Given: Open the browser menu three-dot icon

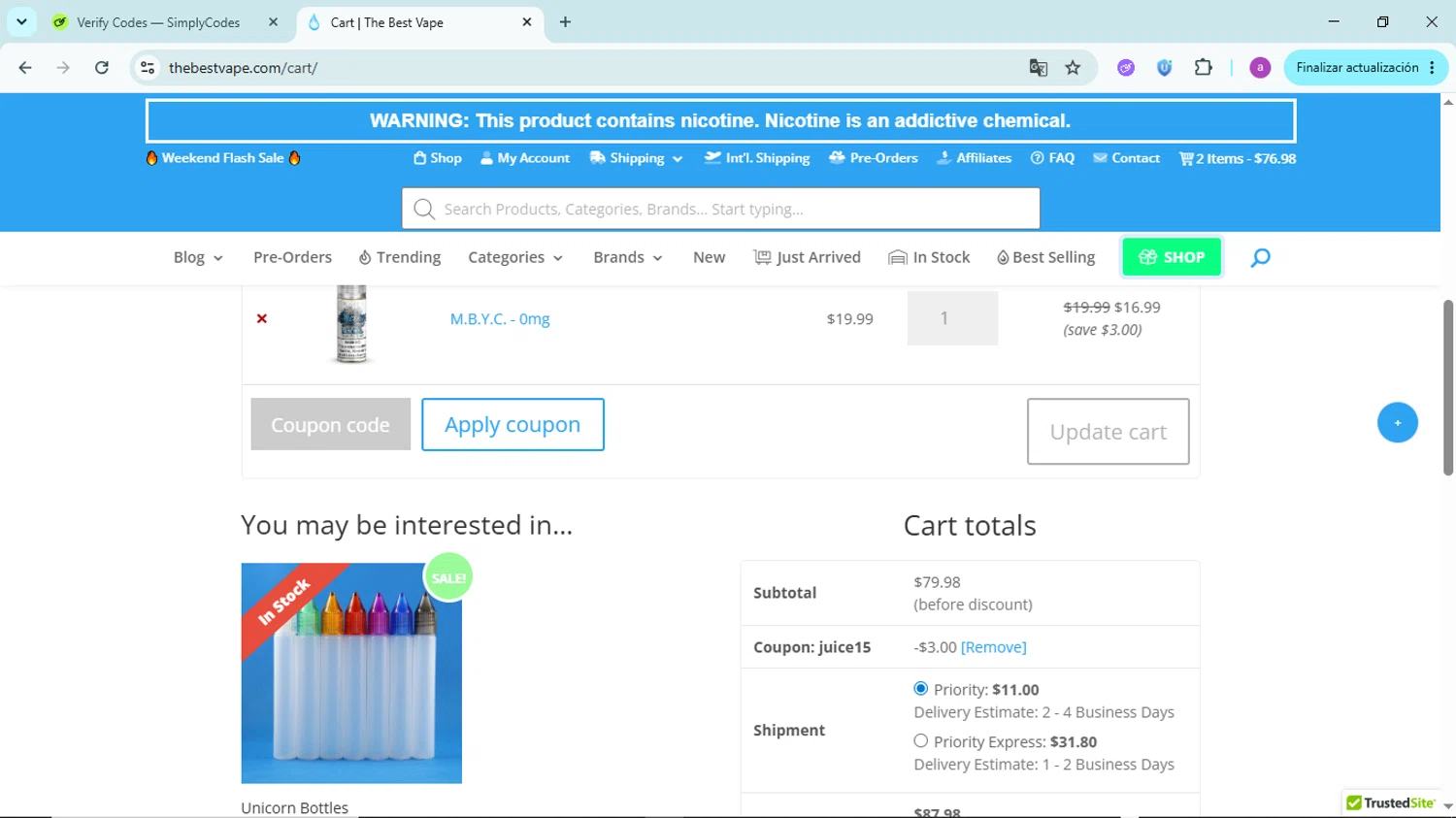Looking at the screenshot, I should (1433, 68).
